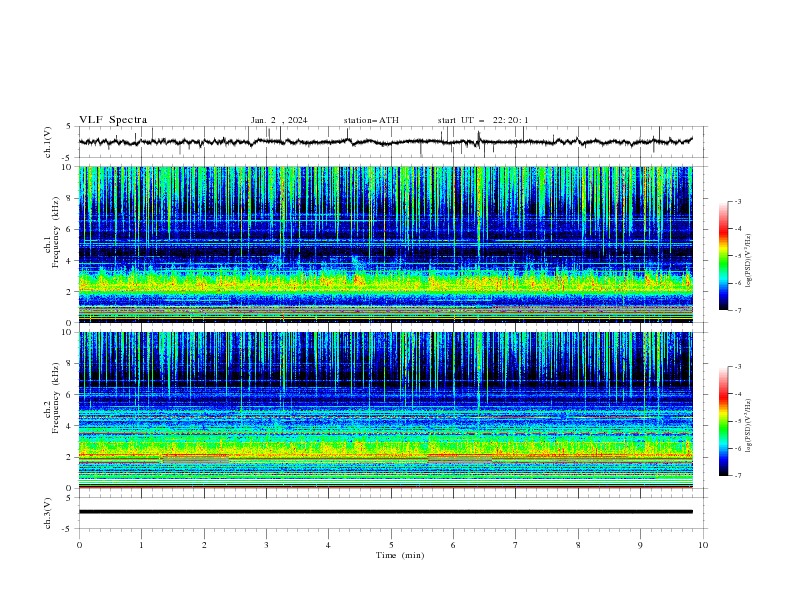This screenshot has height=612, width=792.
Task: Click time axis tick label "9"
Action: pyautogui.click(x=640, y=545)
